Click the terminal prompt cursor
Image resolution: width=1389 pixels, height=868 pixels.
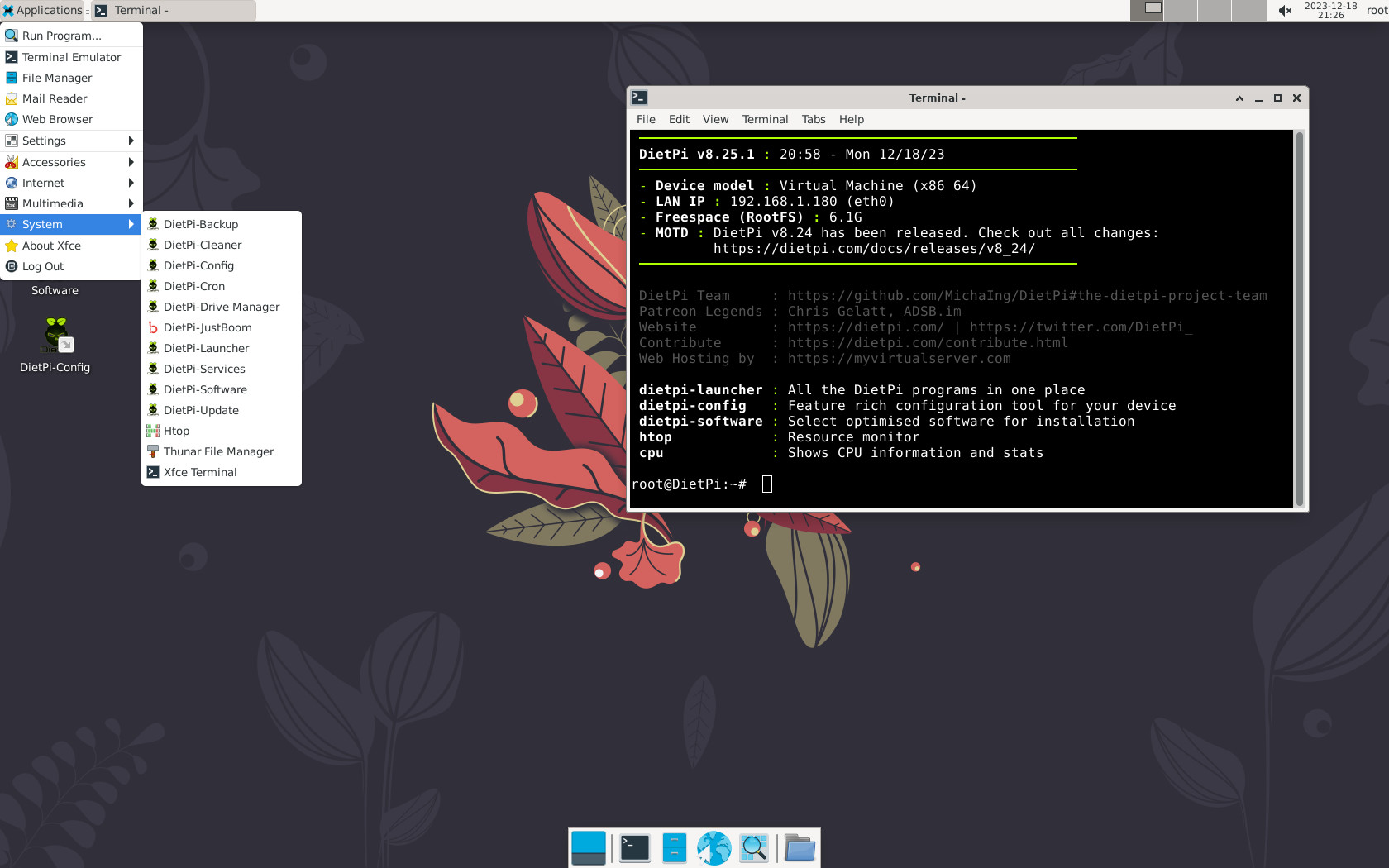(x=767, y=484)
